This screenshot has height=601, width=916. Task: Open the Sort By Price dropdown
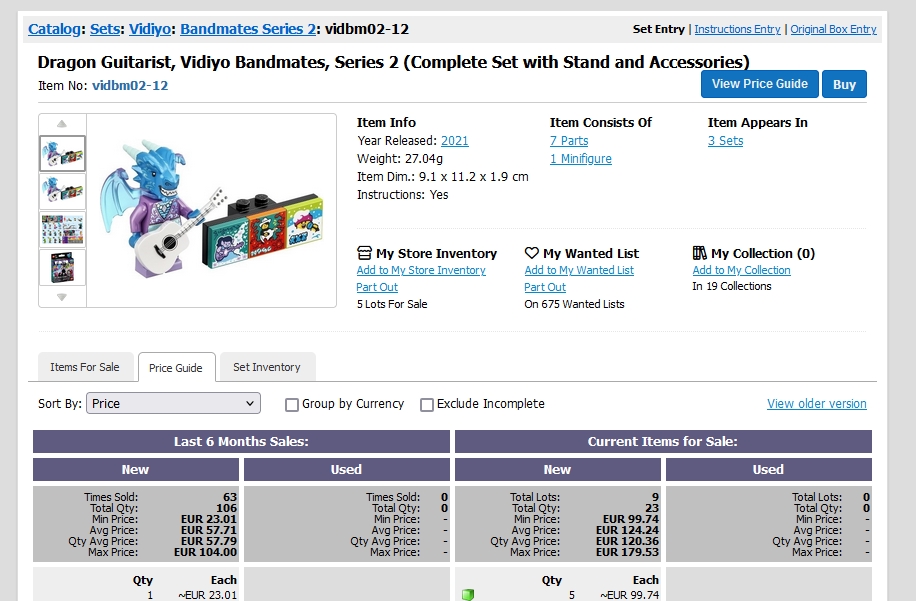[174, 404]
